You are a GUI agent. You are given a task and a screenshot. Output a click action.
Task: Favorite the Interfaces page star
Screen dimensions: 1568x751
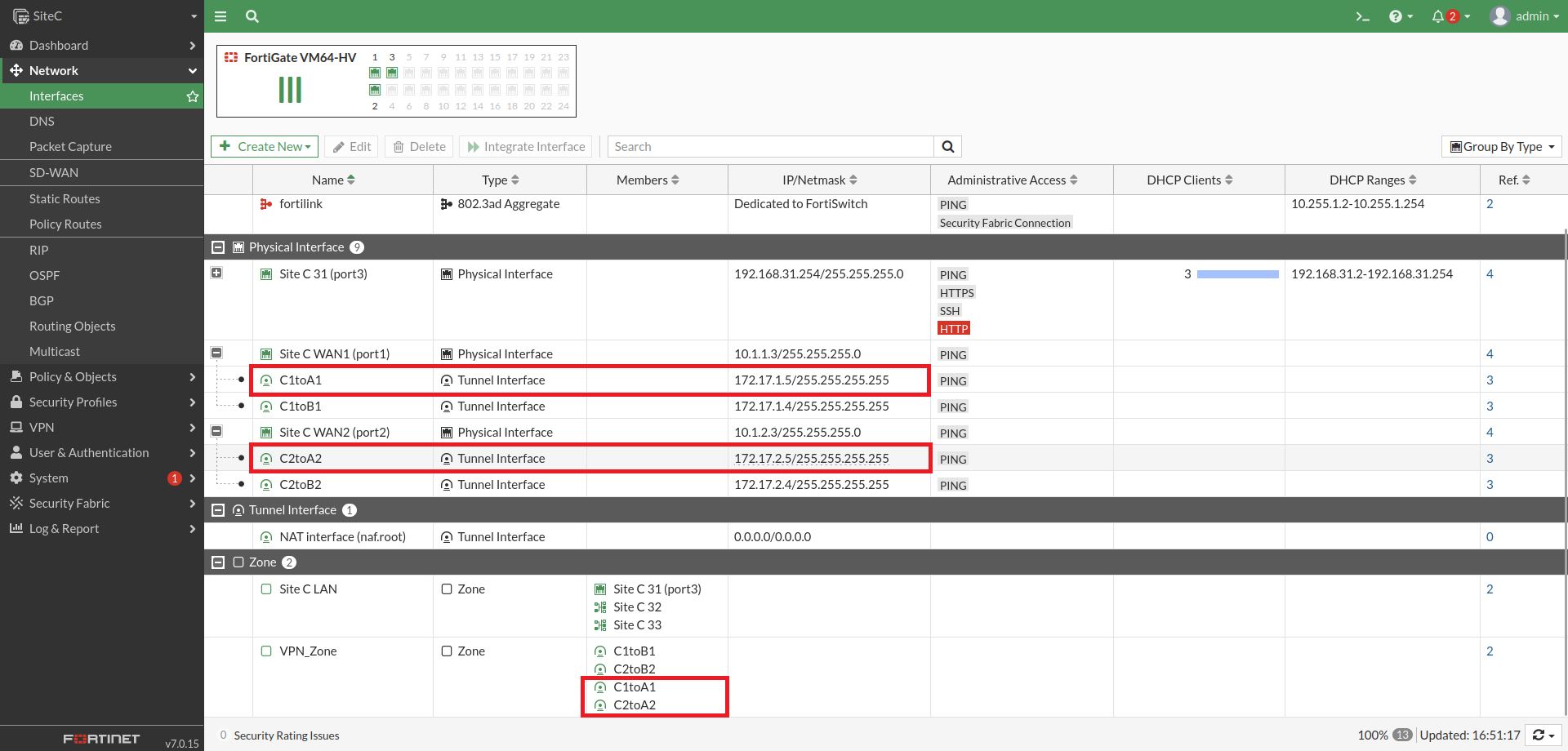[x=193, y=96]
